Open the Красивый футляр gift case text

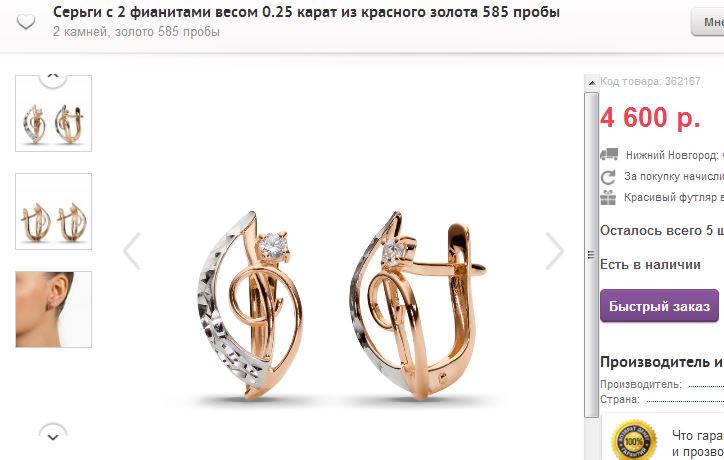[x=674, y=197]
